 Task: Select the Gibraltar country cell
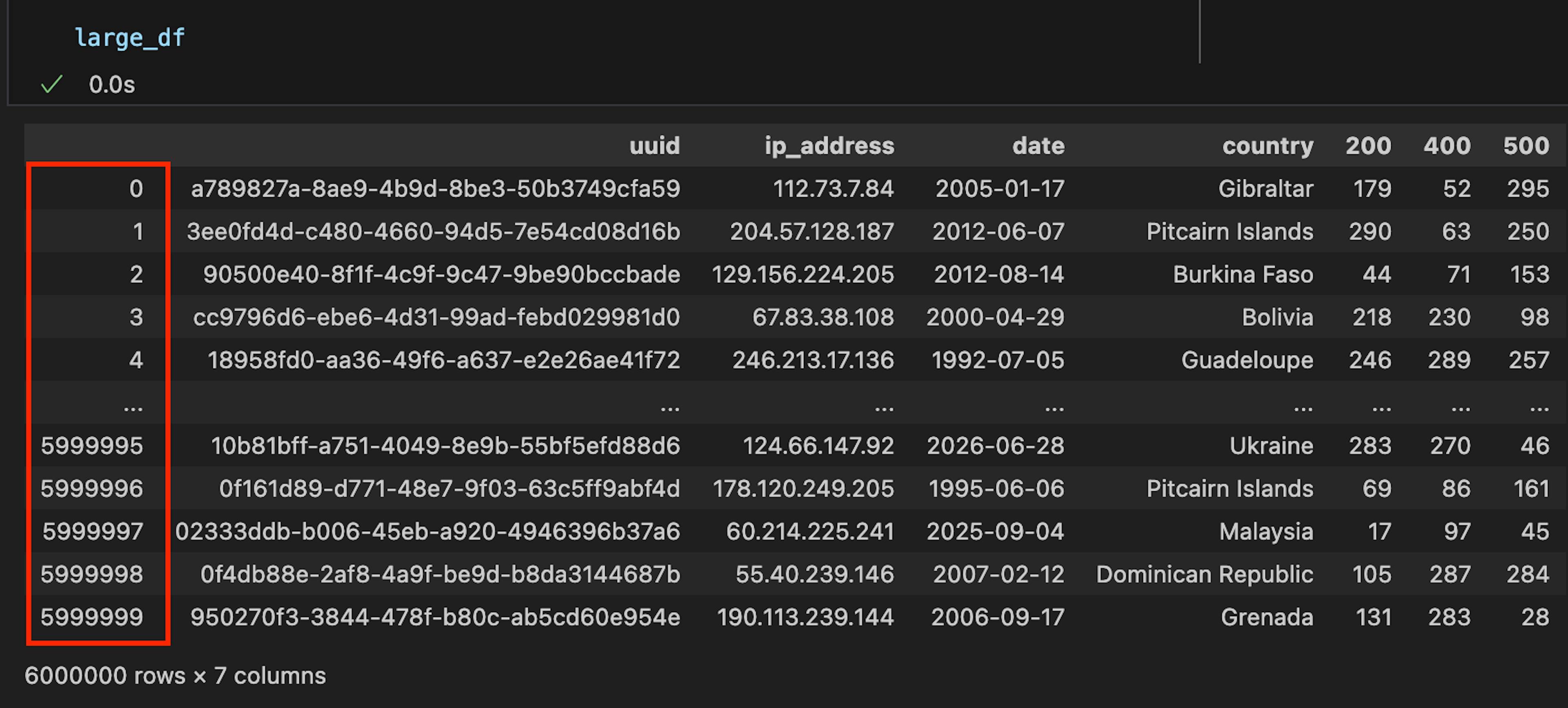point(1265,189)
